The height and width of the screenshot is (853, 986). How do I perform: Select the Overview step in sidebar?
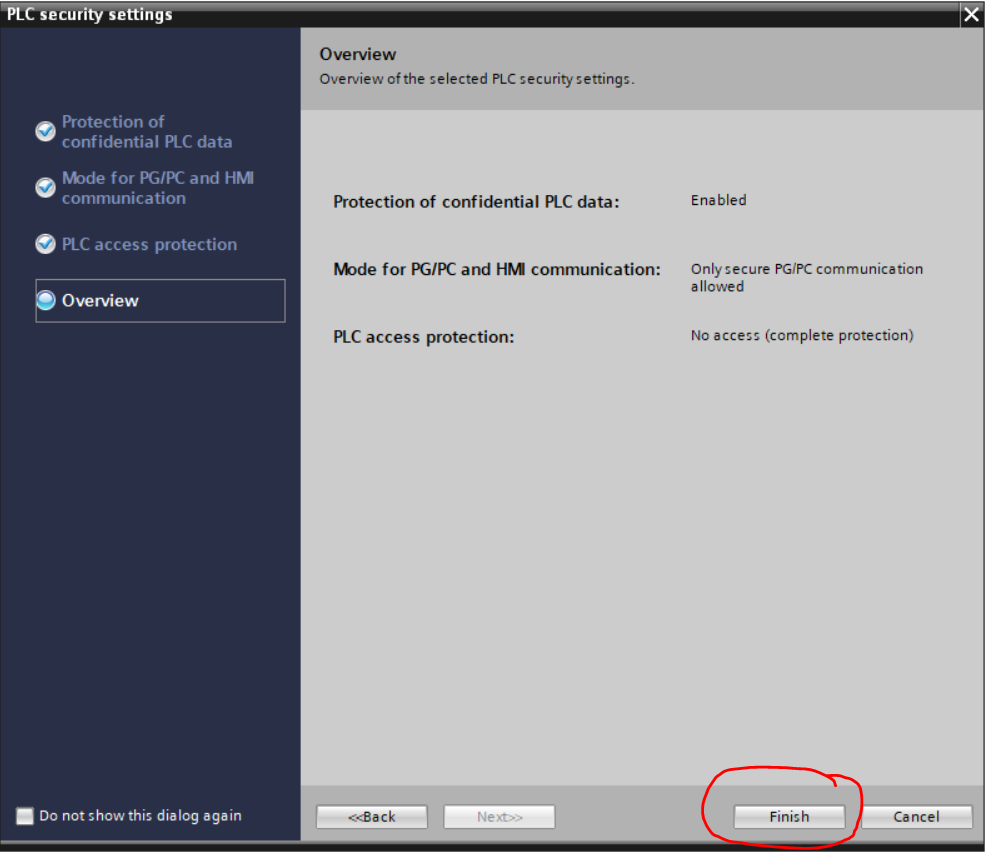160,301
